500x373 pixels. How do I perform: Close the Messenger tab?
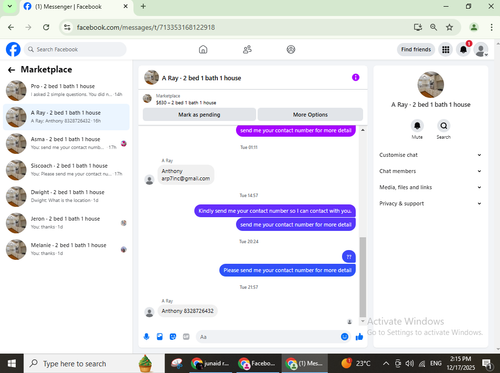click(x=126, y=6)
